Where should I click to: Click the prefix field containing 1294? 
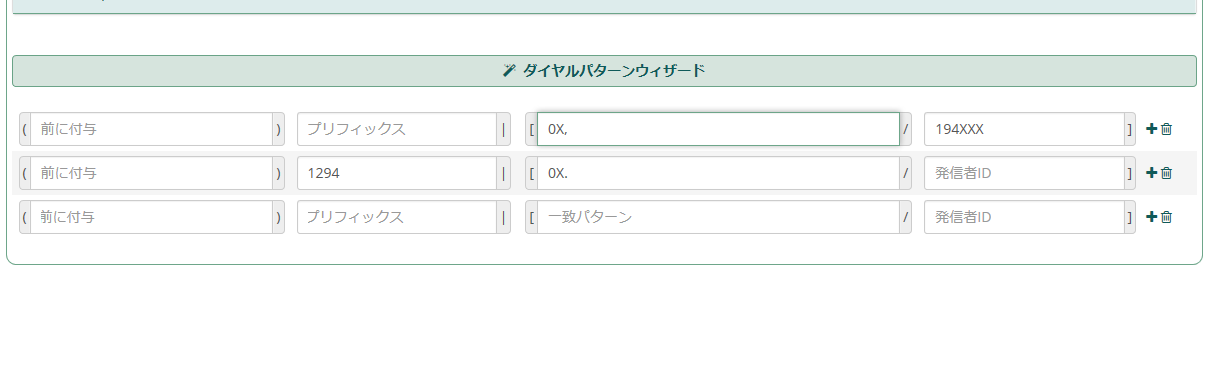pyautogui.click(x=396, y=173)
